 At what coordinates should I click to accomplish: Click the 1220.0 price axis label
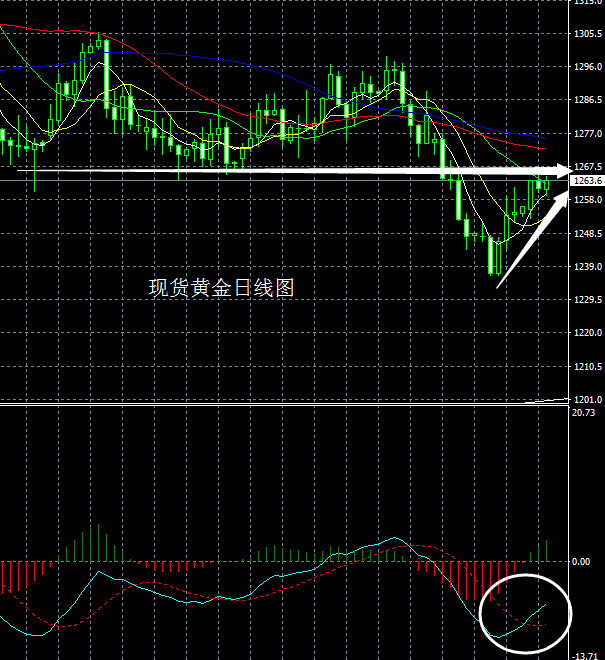pyautogui.click(x=588, y=333)
